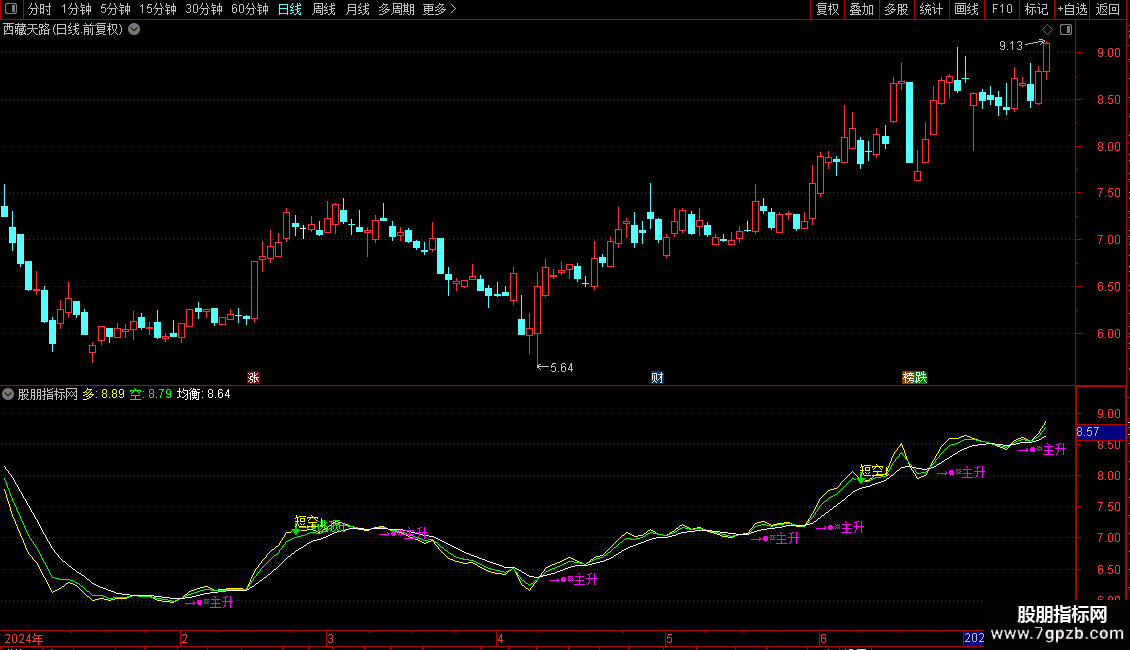
Task: Click the 财 financial event marker
Action: 657,378
